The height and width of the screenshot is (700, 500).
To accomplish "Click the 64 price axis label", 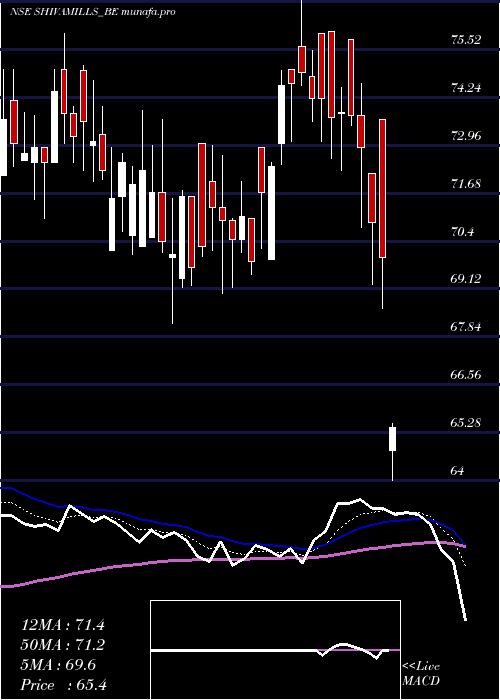I will (x=458, y=471).
